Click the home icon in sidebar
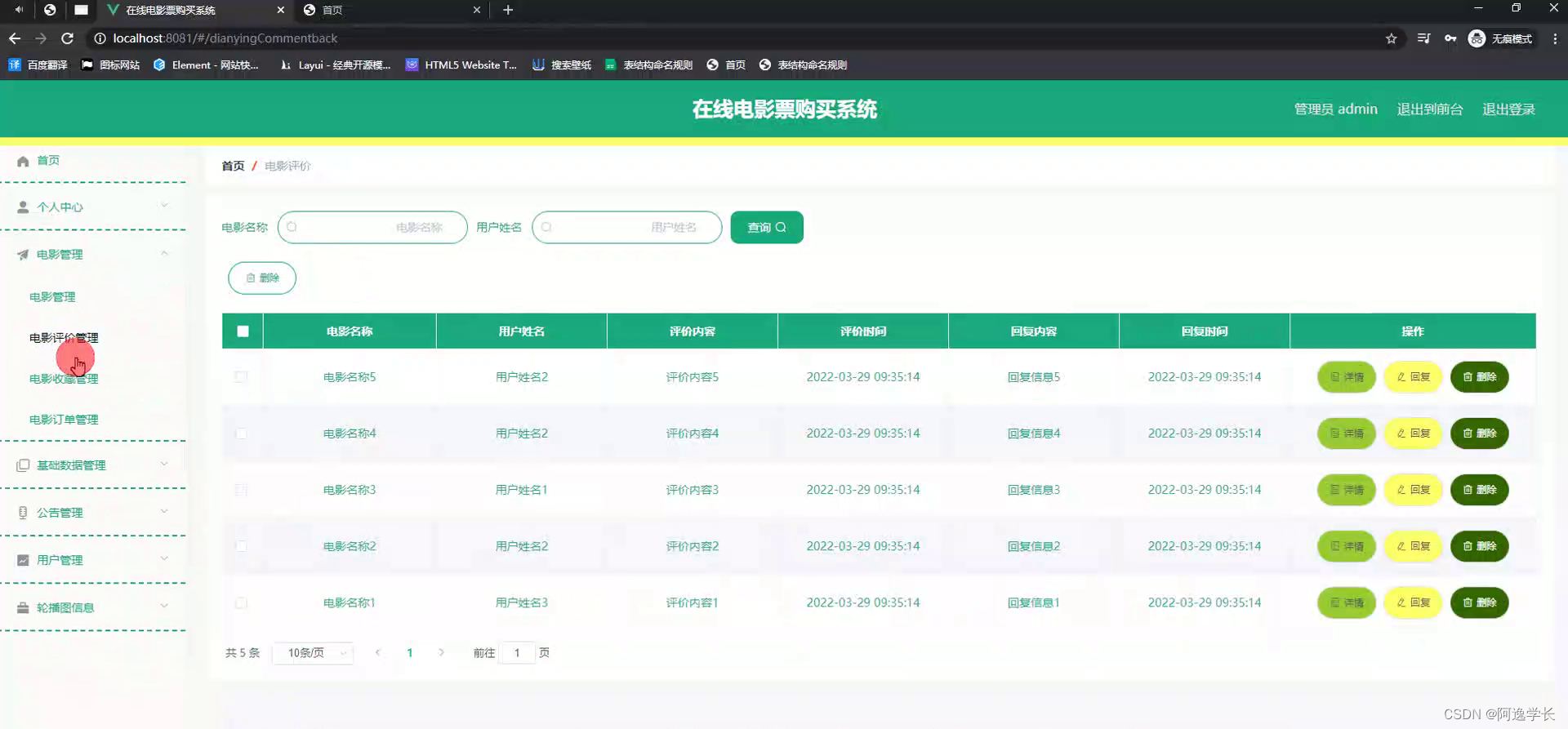 [23, 161]
